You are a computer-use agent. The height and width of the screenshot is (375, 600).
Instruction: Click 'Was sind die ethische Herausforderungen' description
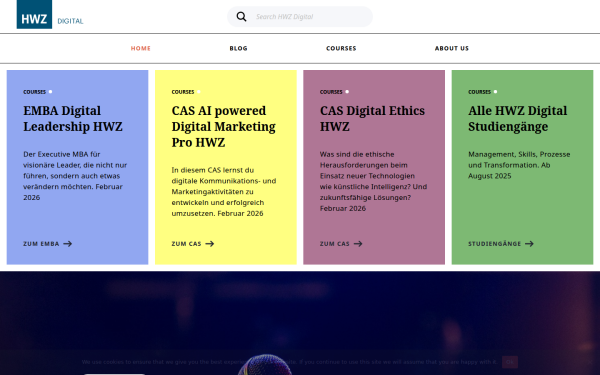(373, 181)
